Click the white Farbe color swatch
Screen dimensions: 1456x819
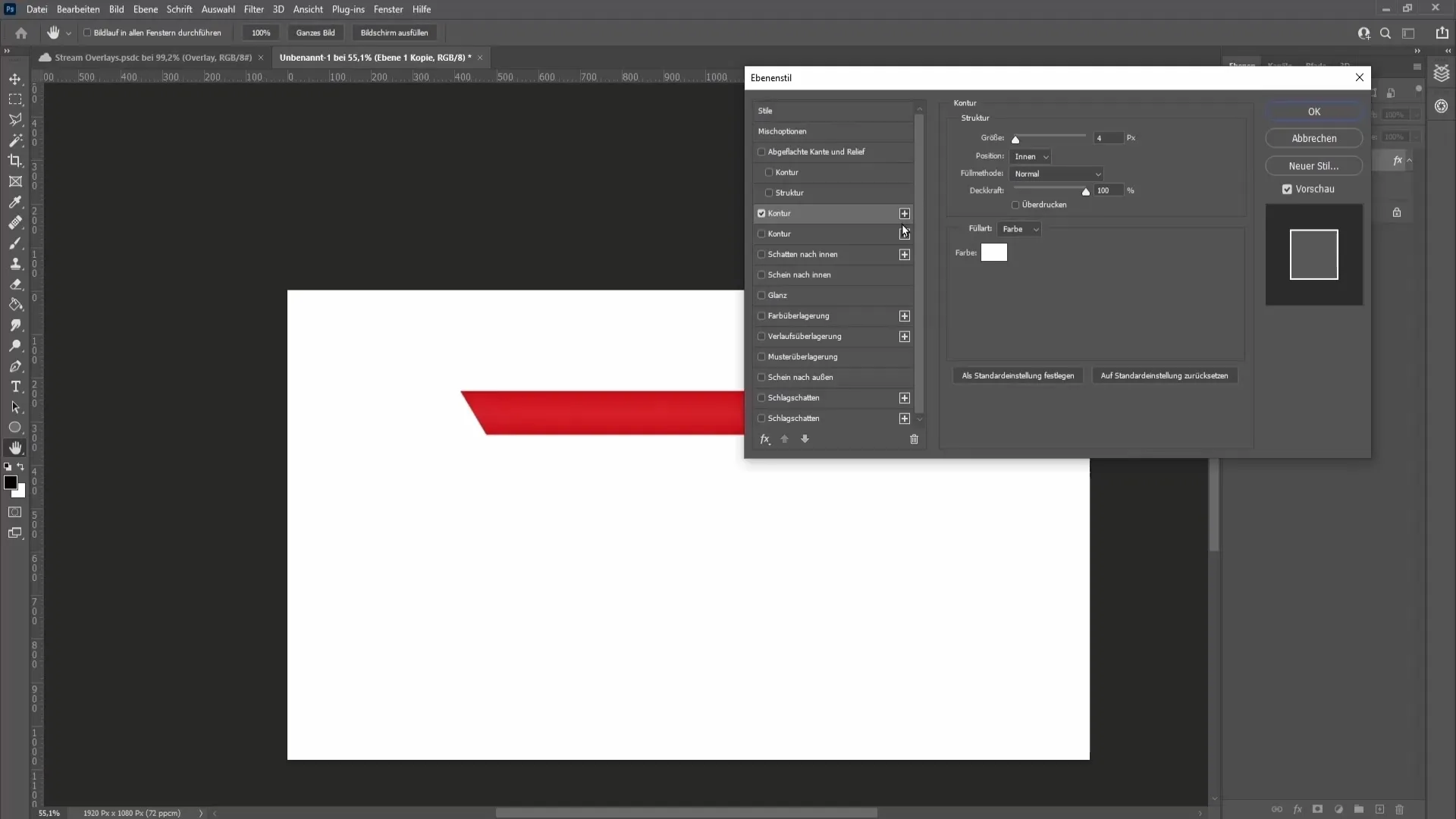tap(994, 253)
